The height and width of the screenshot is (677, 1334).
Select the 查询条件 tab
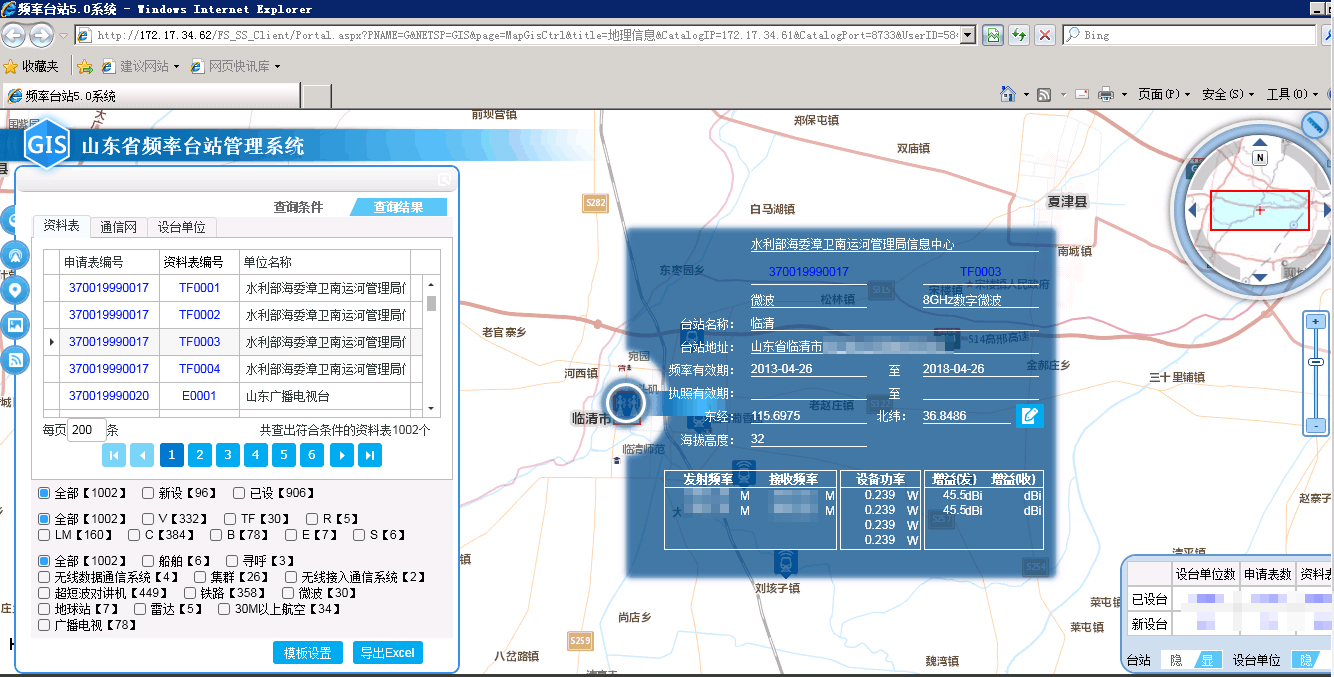[298, 207]
